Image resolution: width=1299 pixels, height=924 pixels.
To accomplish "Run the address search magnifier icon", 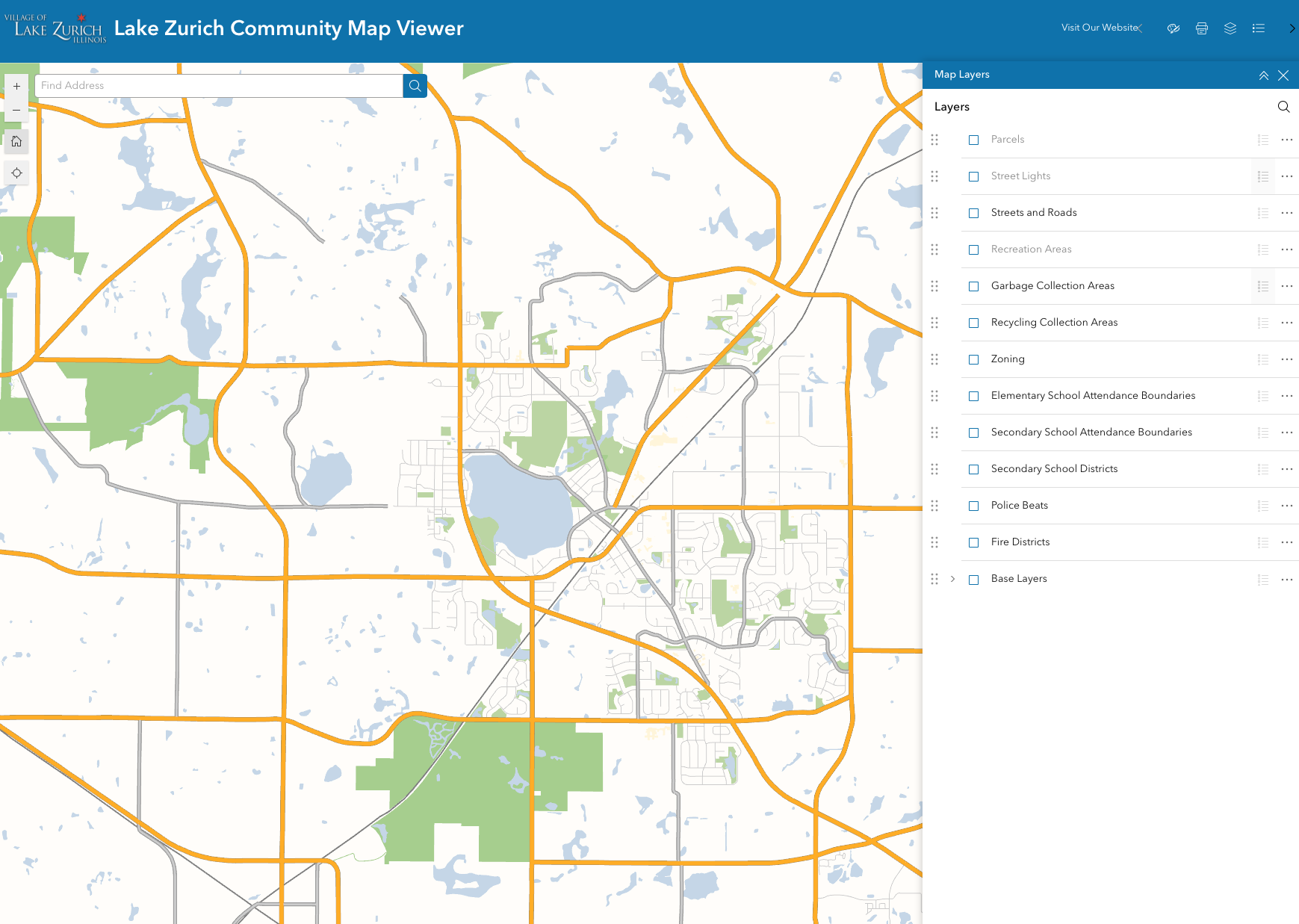I will point(415,85).
